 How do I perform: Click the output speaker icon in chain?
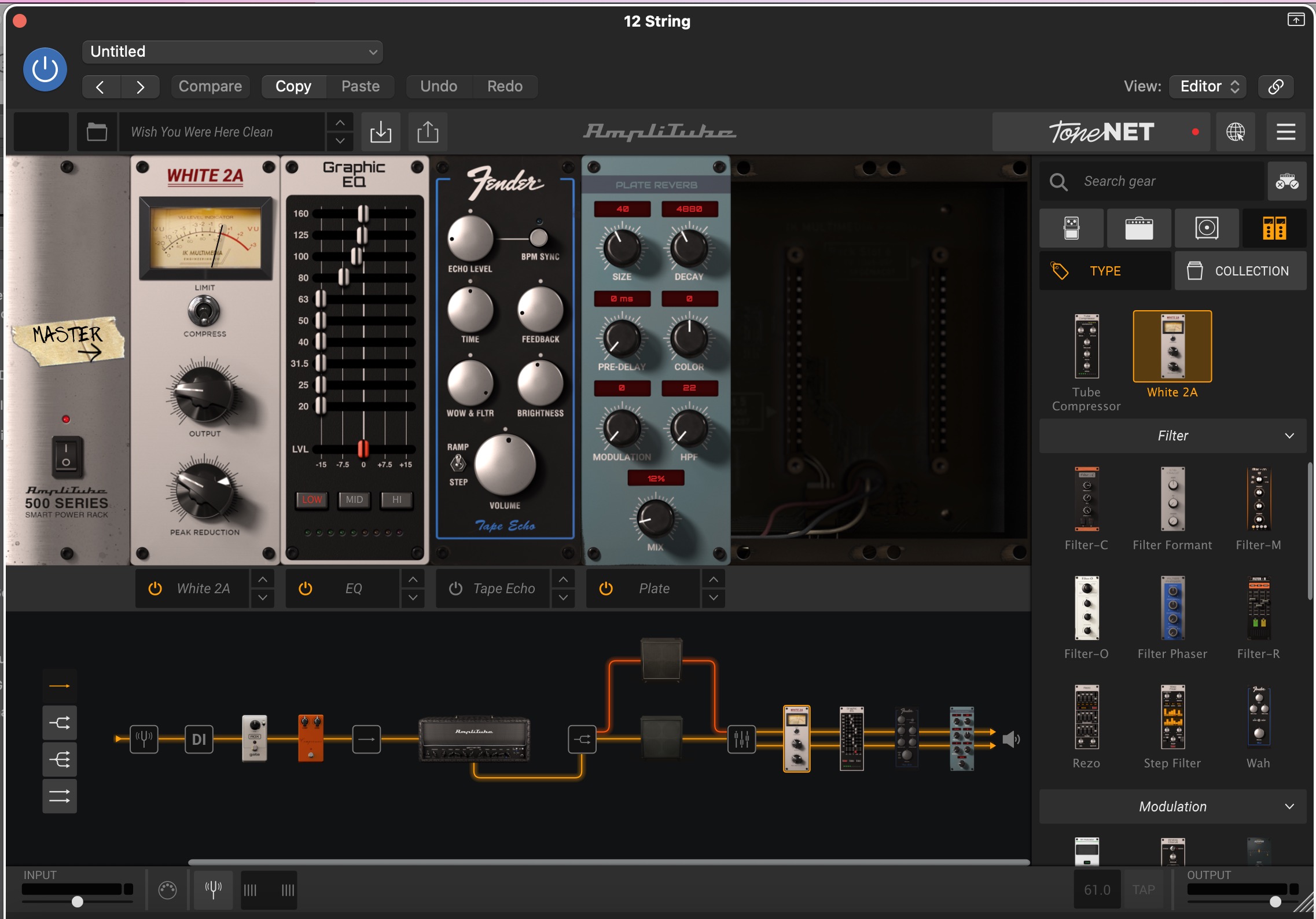point(1011,739)
